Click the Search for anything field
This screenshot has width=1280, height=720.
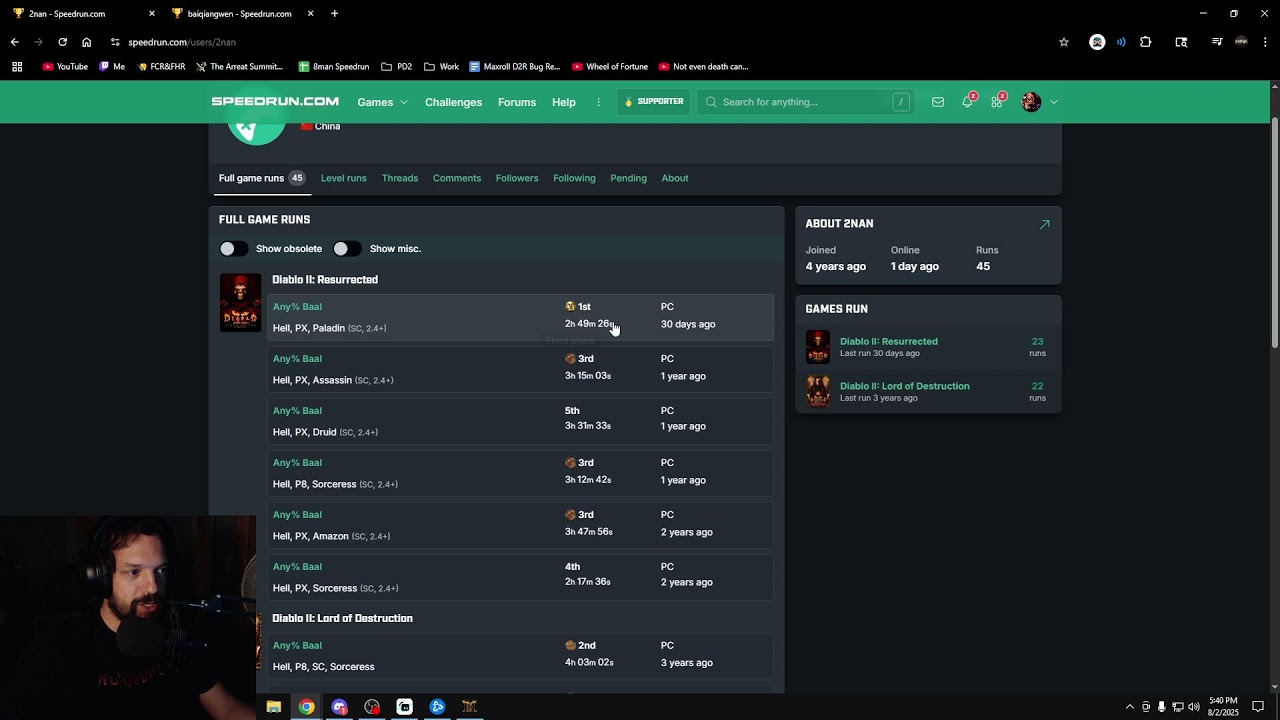pos(805,102)
